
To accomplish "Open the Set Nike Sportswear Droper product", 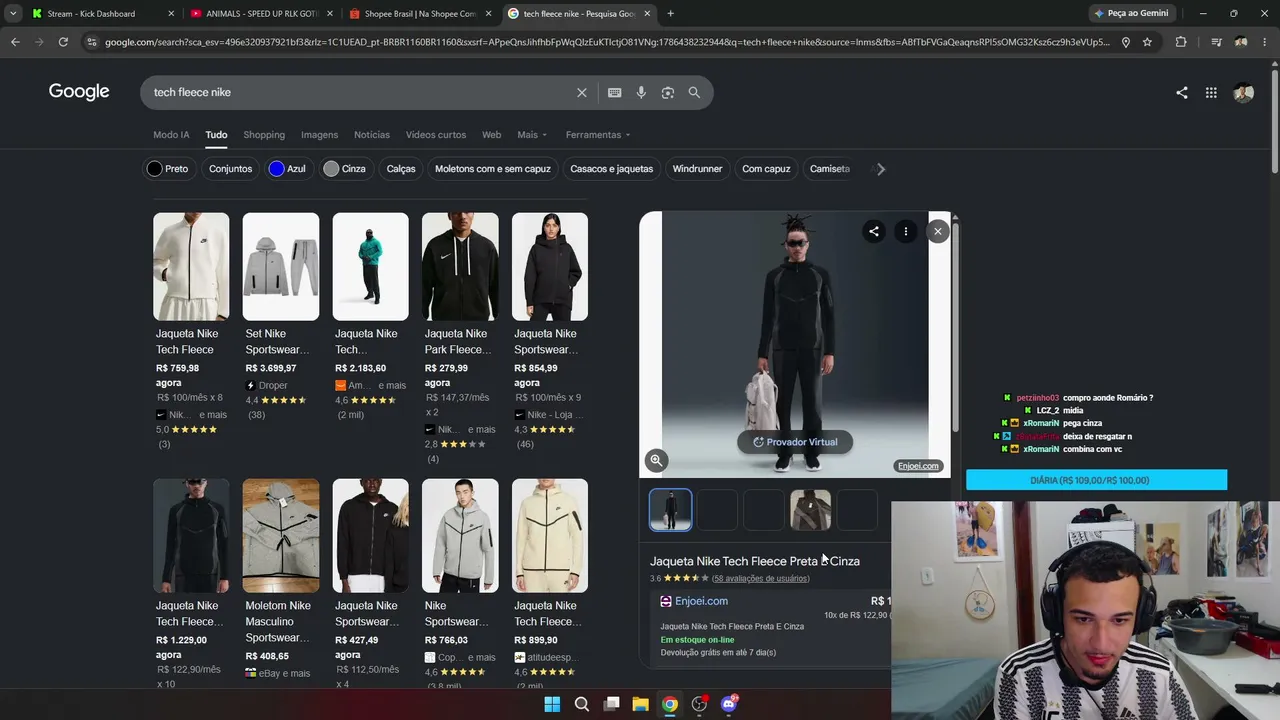I will tap(281, 315).
